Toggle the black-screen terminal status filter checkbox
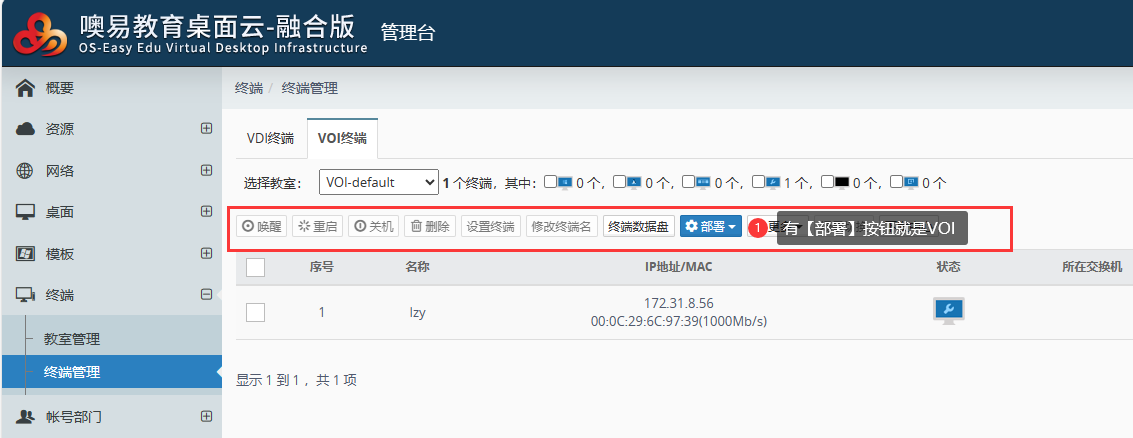The height and width of the screenshot is (438, 1133). pos(827,182)
